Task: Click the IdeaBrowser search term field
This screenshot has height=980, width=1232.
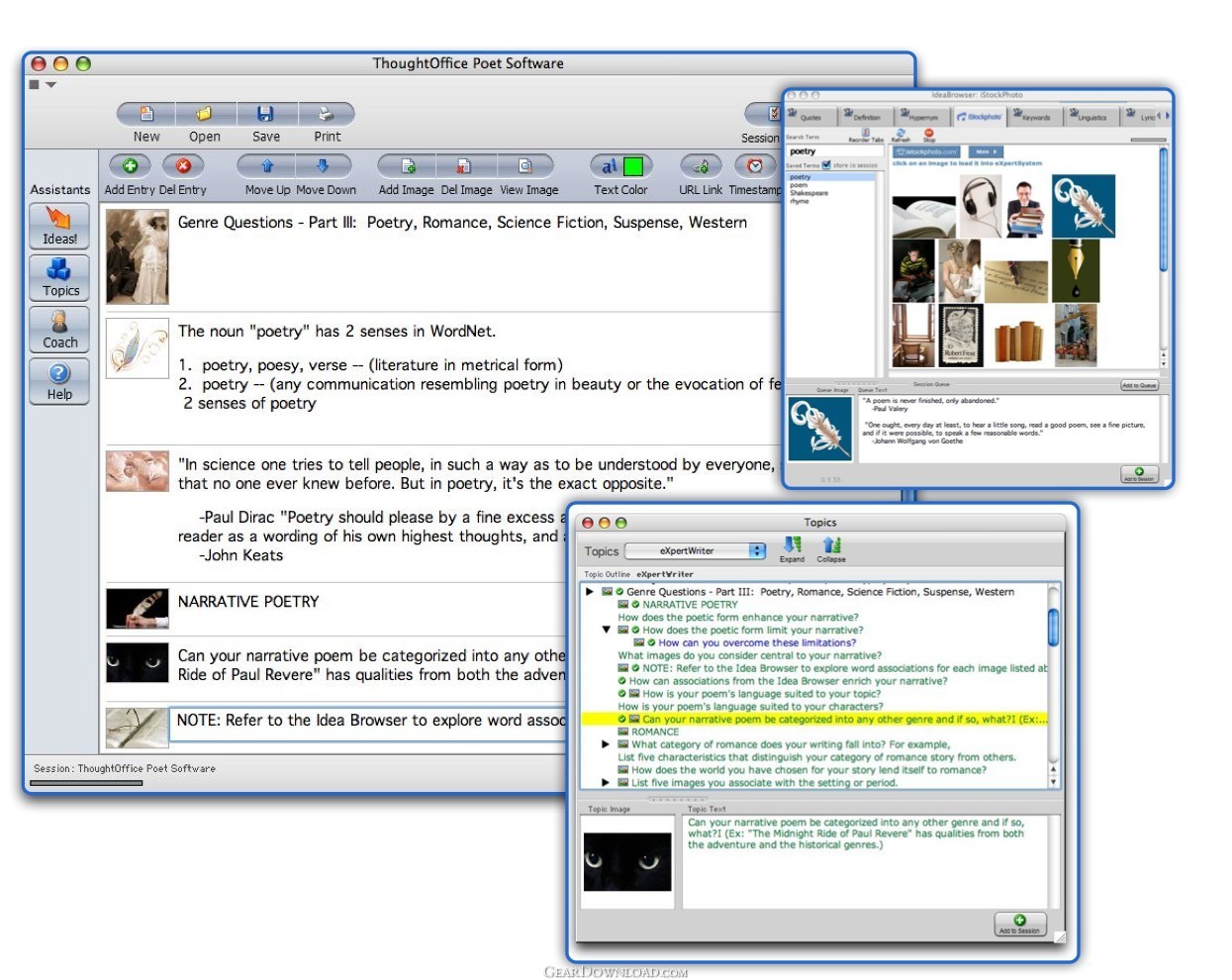Action: (833, 151)
